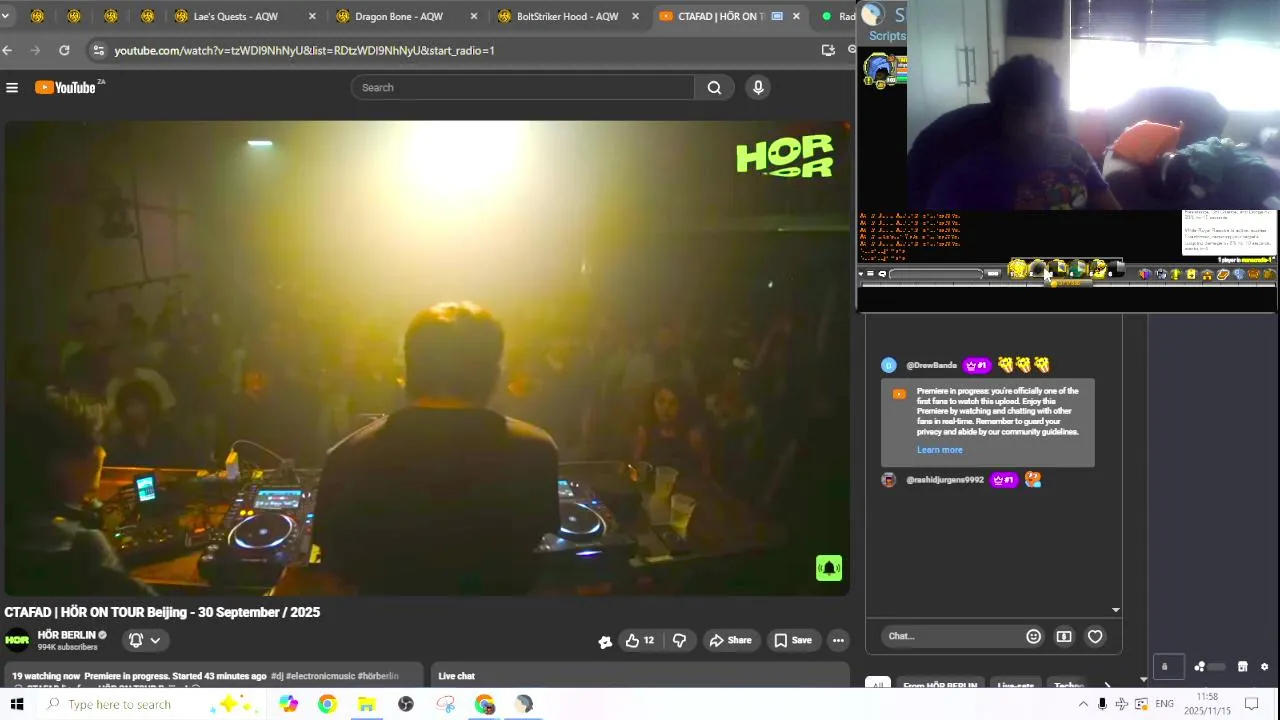Screen dimensions: 1280x720
Task: Click the #dj hashtag in description
Action: click(x=277, y=676)
